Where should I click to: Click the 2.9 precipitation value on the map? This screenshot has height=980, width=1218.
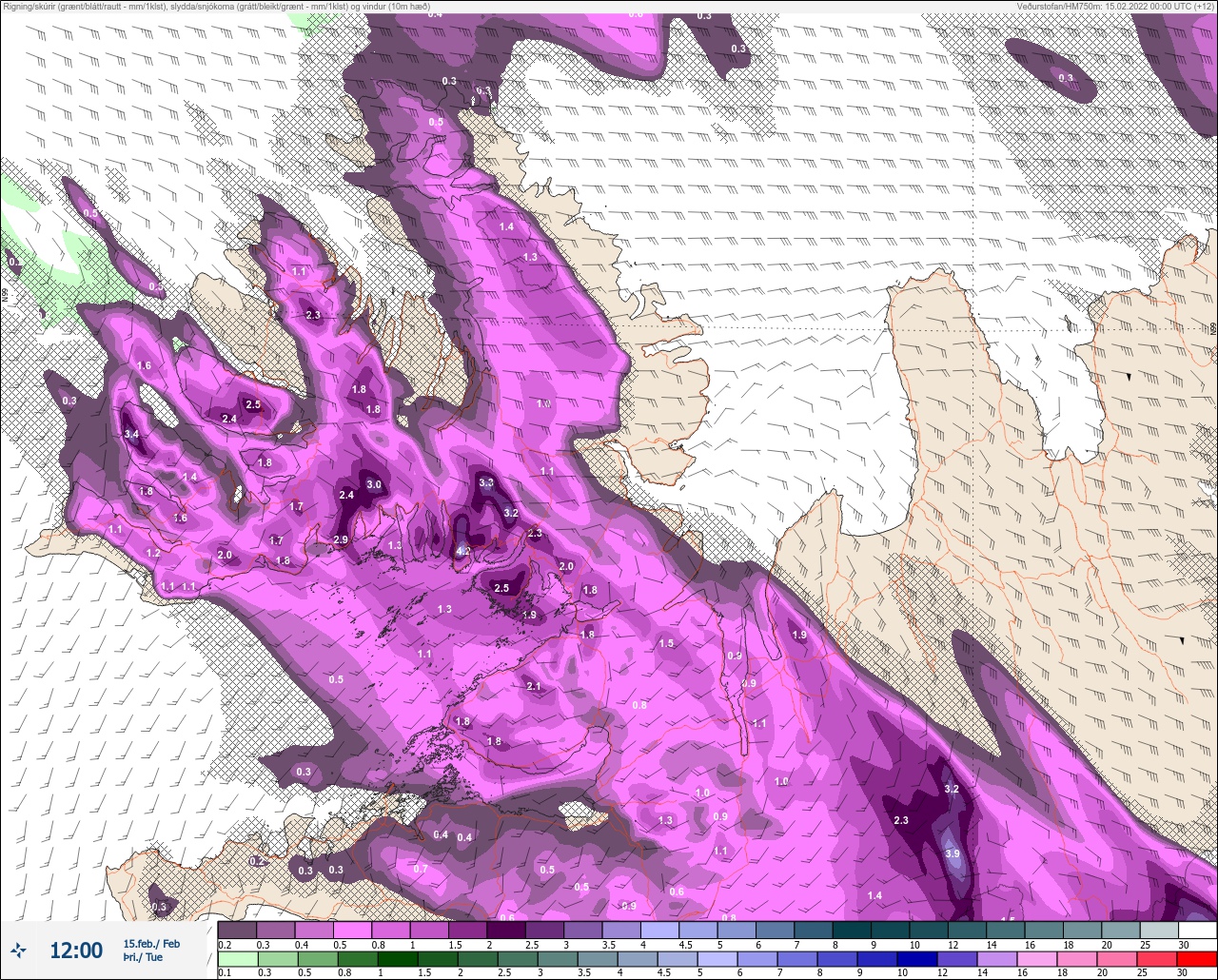[341, 539]
